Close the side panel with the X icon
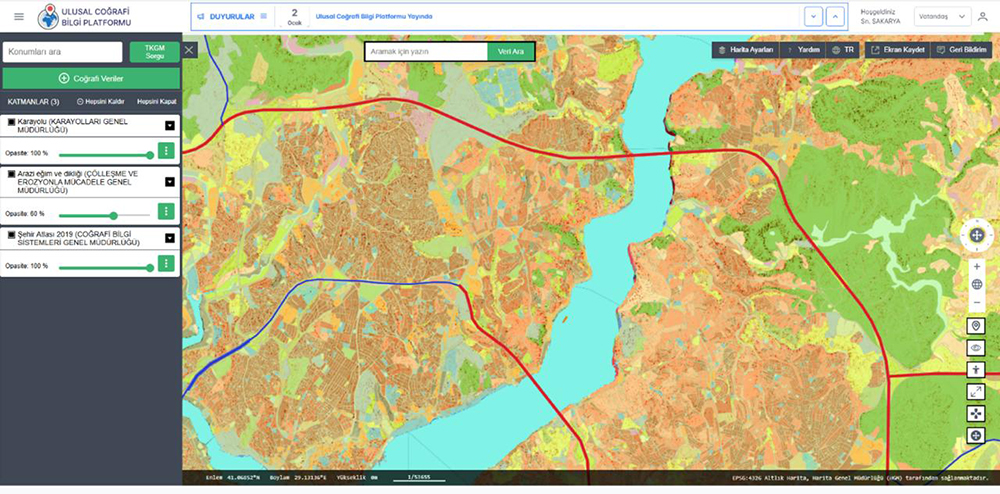This screenshot has height=494, width=1000. pyautogui.click(x=190, y=49)
